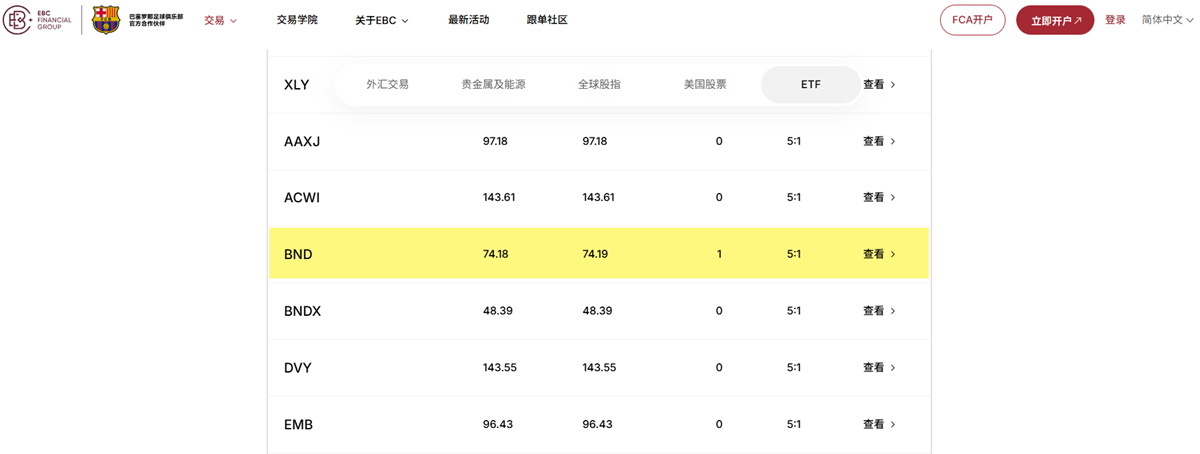Open the 简体中文 language dropdown
1200x454 pixels.
[1168, 20]
